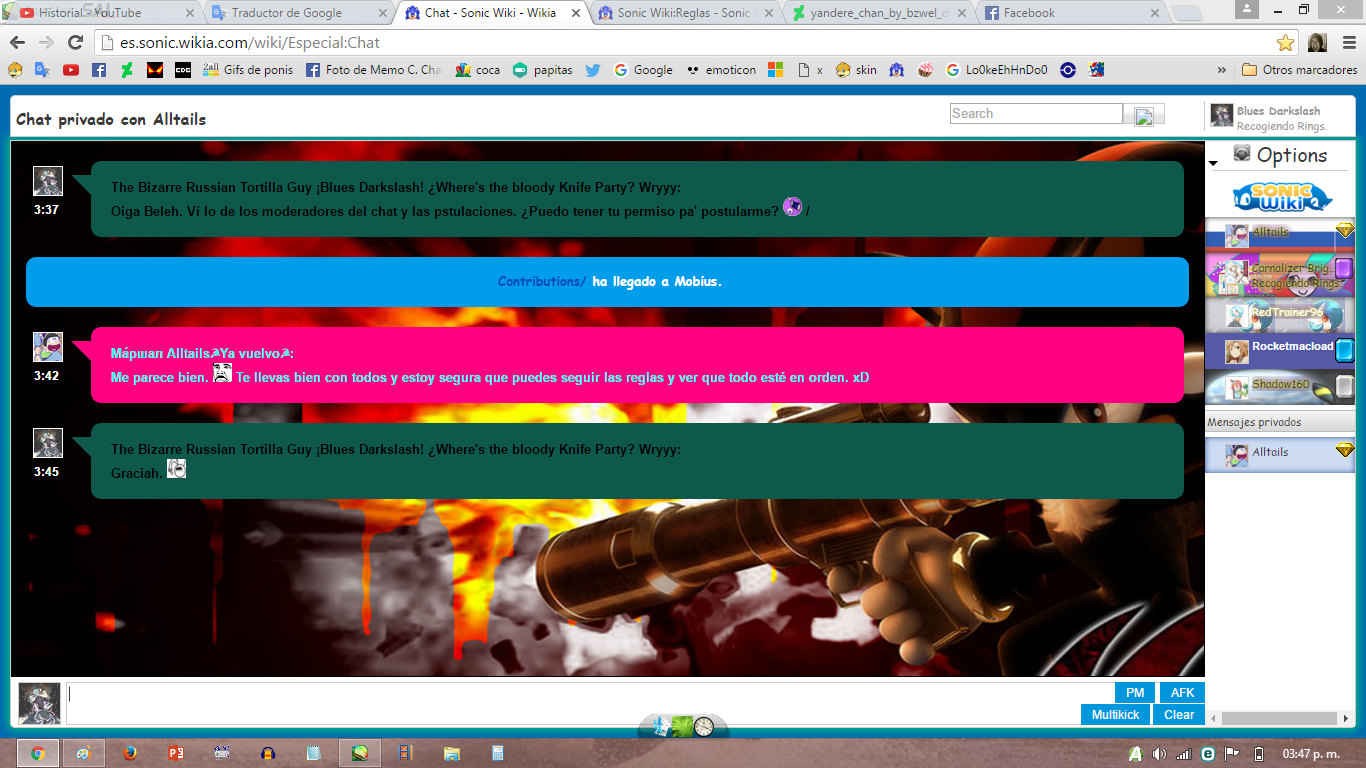Go back using browser back arrow

coord(18,42)
